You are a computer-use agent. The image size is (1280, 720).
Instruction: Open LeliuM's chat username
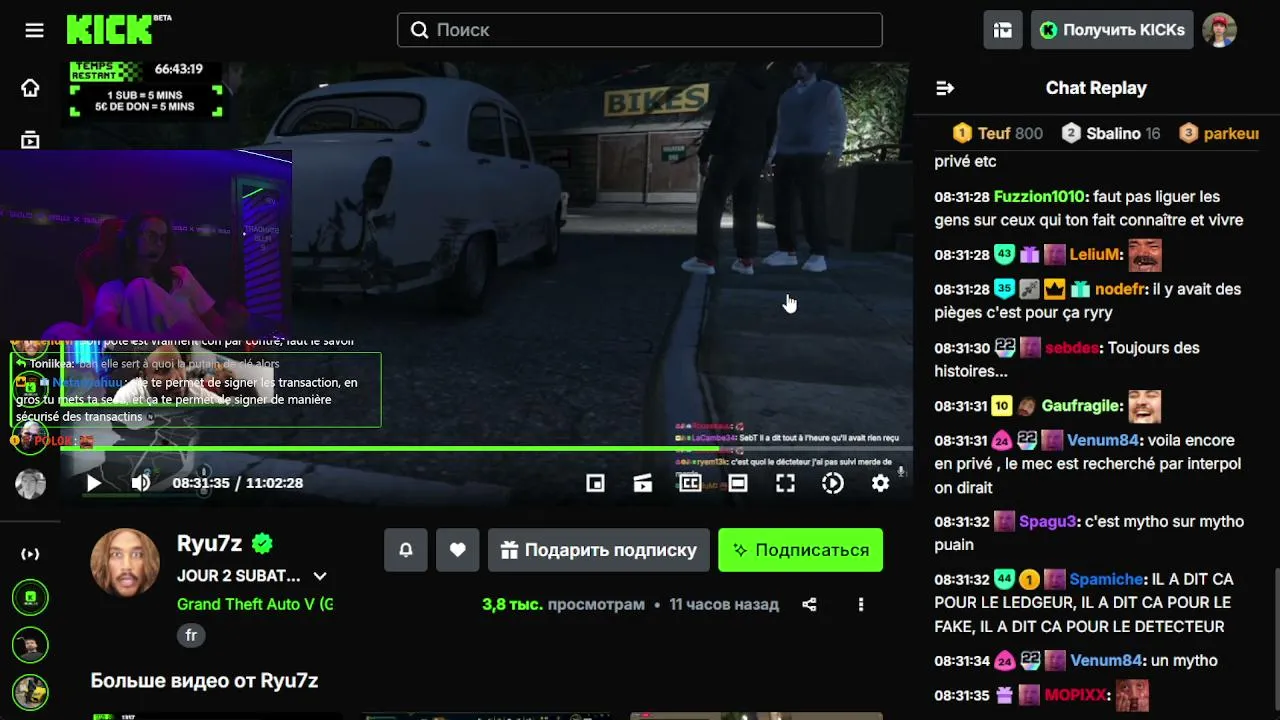click(1095, 255)
